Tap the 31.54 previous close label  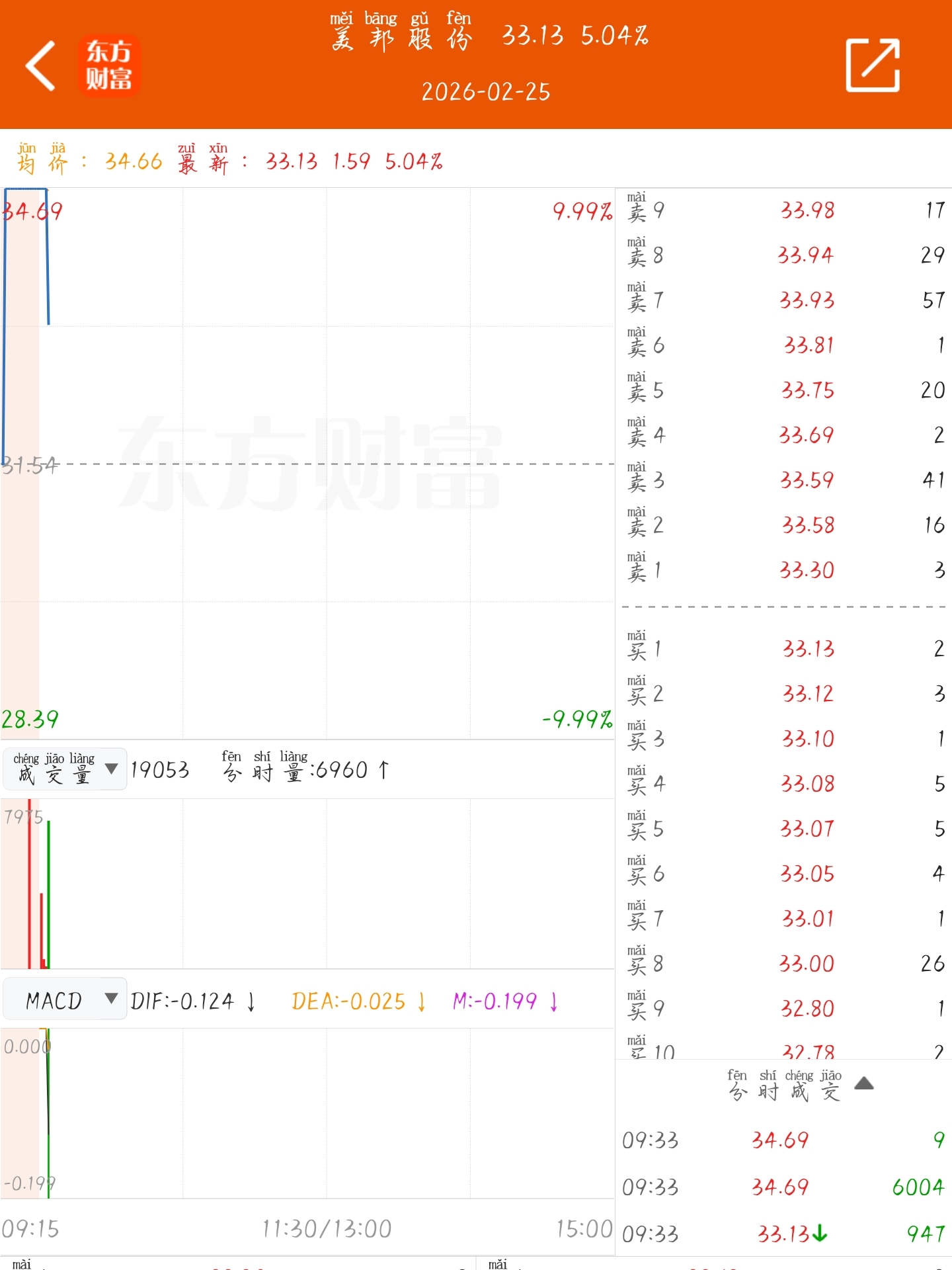(30, 466)
